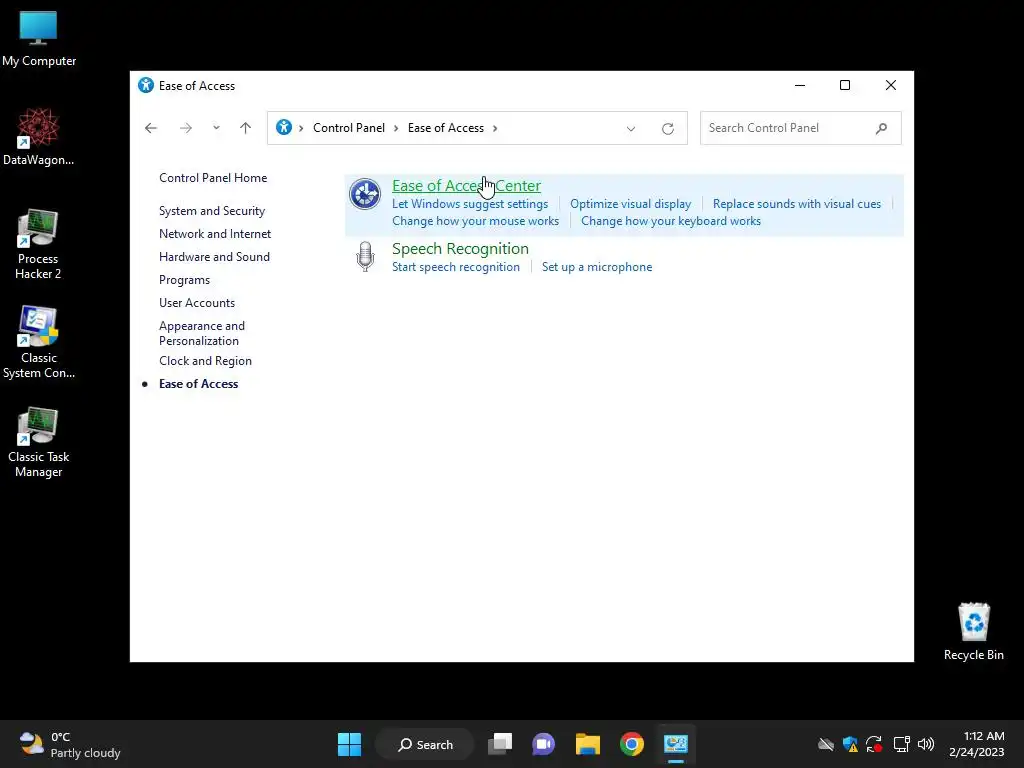Open the clock showing 1:12 AM
This screenshot has height=768, width=1024.
point(976,744)
